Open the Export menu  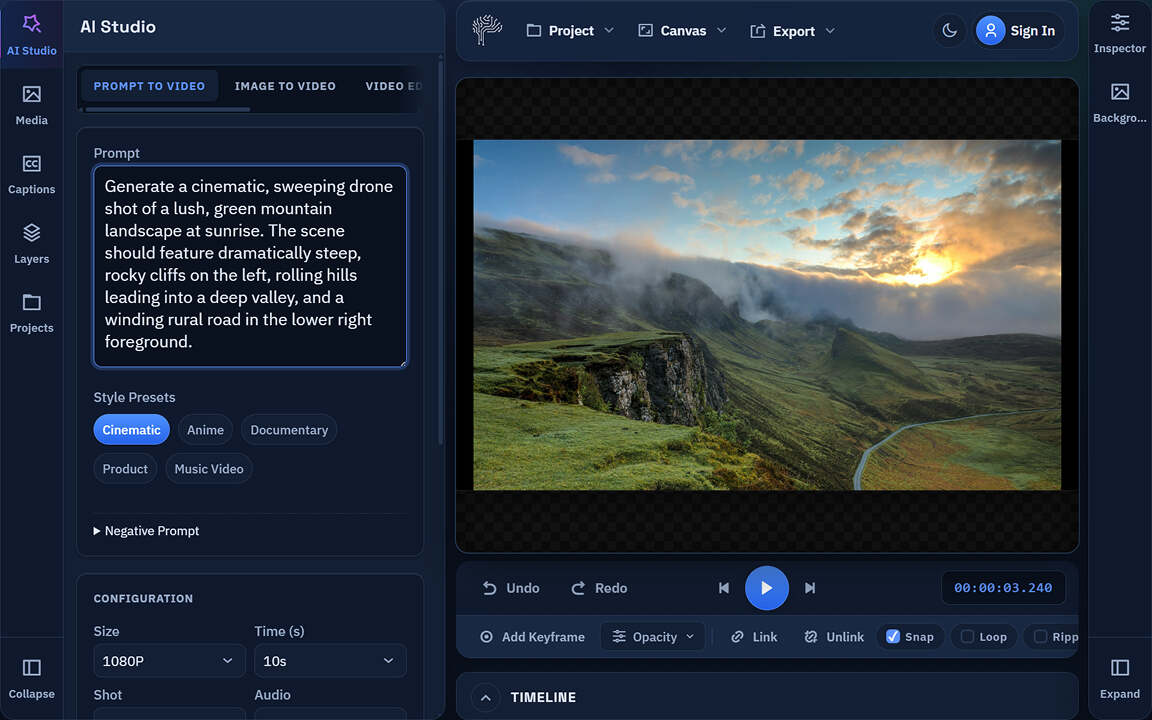coord(792,30)
